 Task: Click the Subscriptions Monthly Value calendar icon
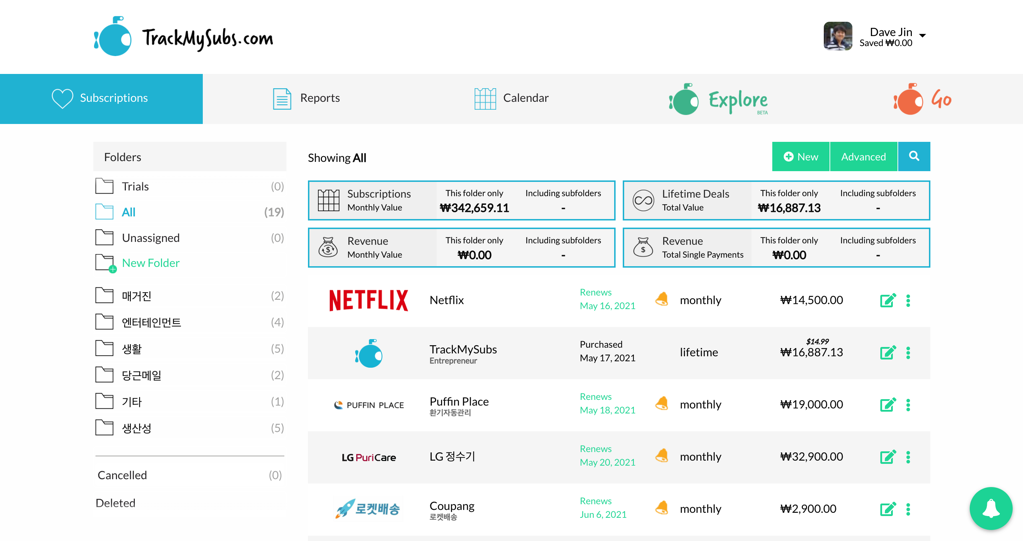pos(328,200)
